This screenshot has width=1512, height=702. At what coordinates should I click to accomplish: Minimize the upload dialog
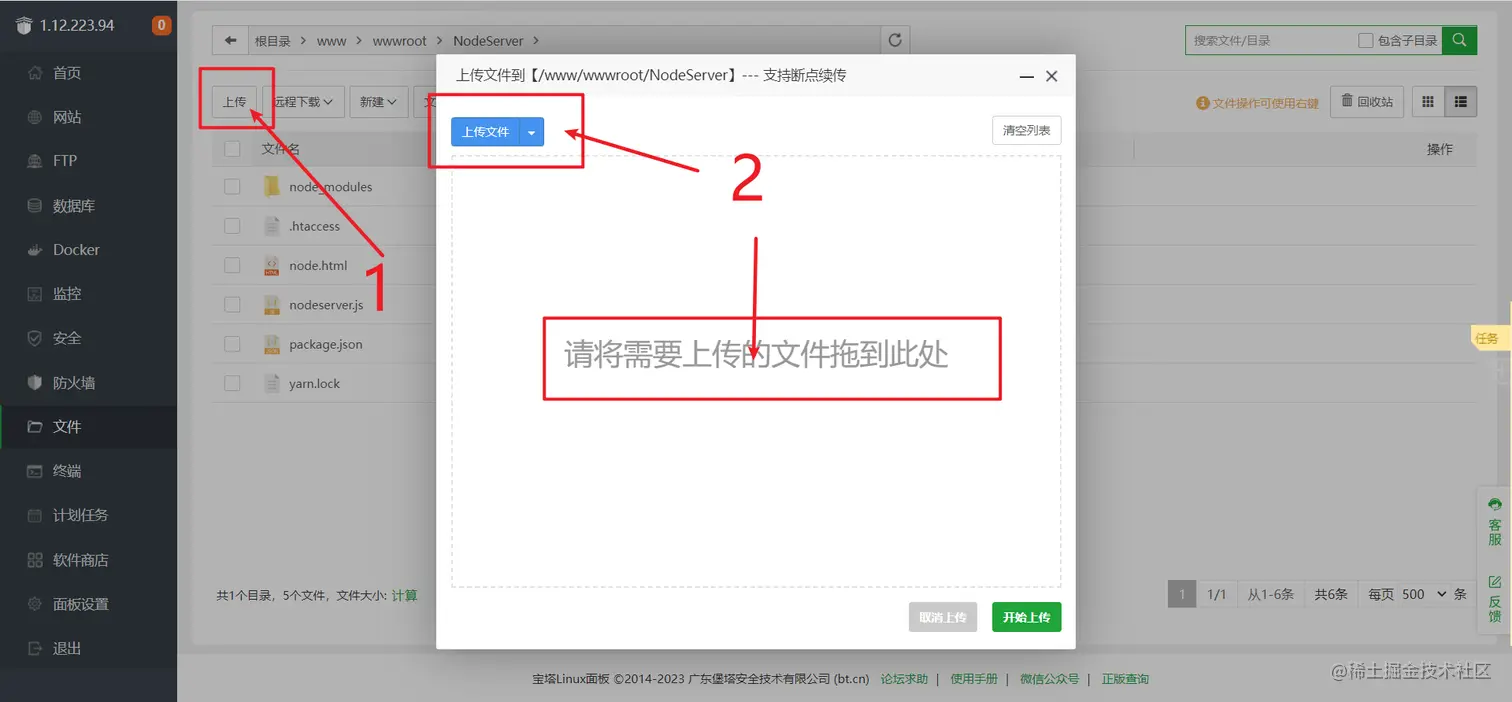(x=1026, y=77)
